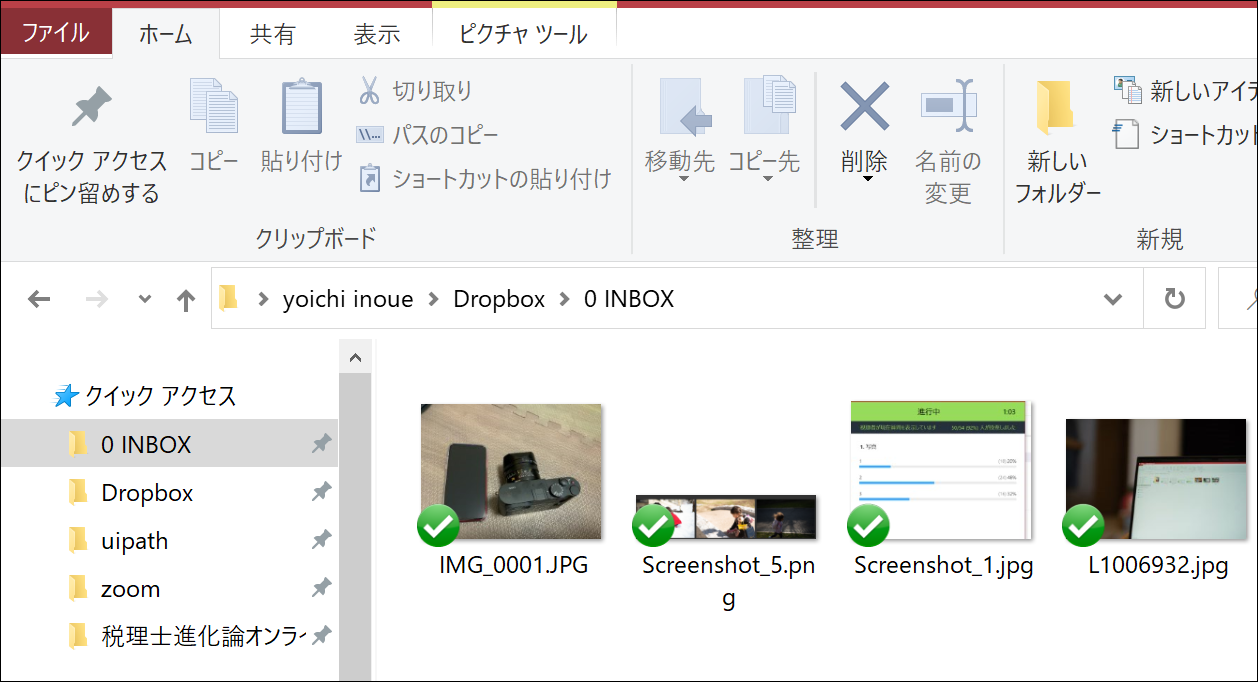The image size is (1258, 682).
Task: Click the folder icon in the address bar
Action: tap(230, 298)
